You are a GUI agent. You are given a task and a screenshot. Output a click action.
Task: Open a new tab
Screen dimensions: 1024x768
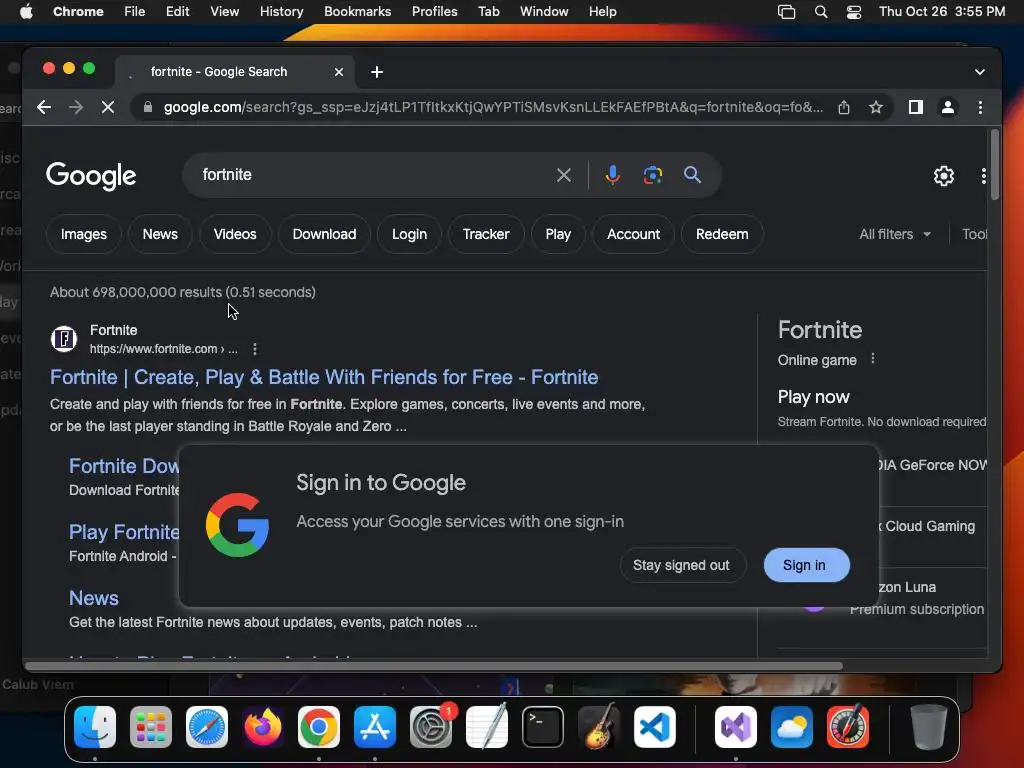(x=377, y=72)
